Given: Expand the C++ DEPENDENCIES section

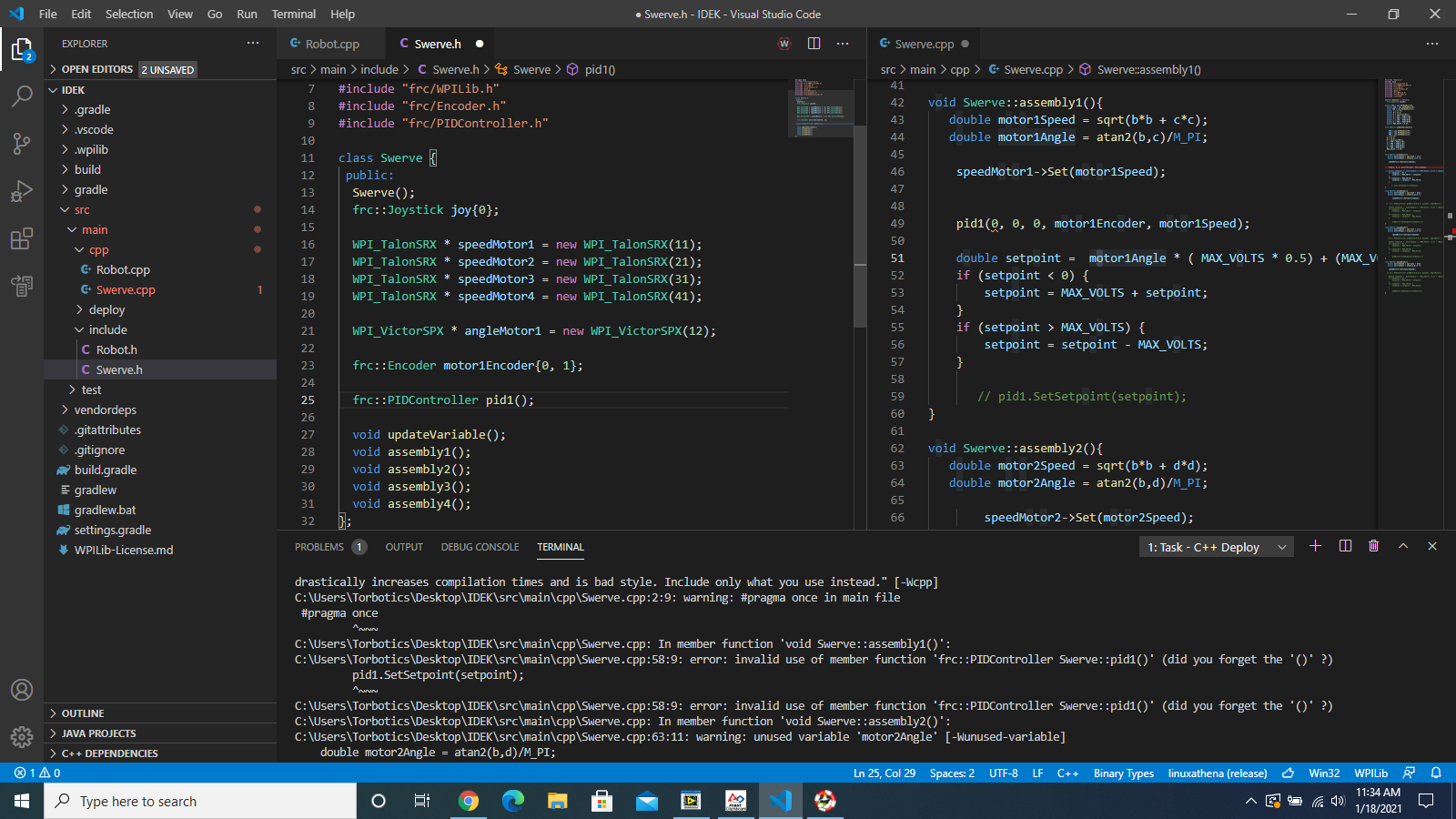Looking at the screenshot, I should pyautogui.click(x=160, y=753).
